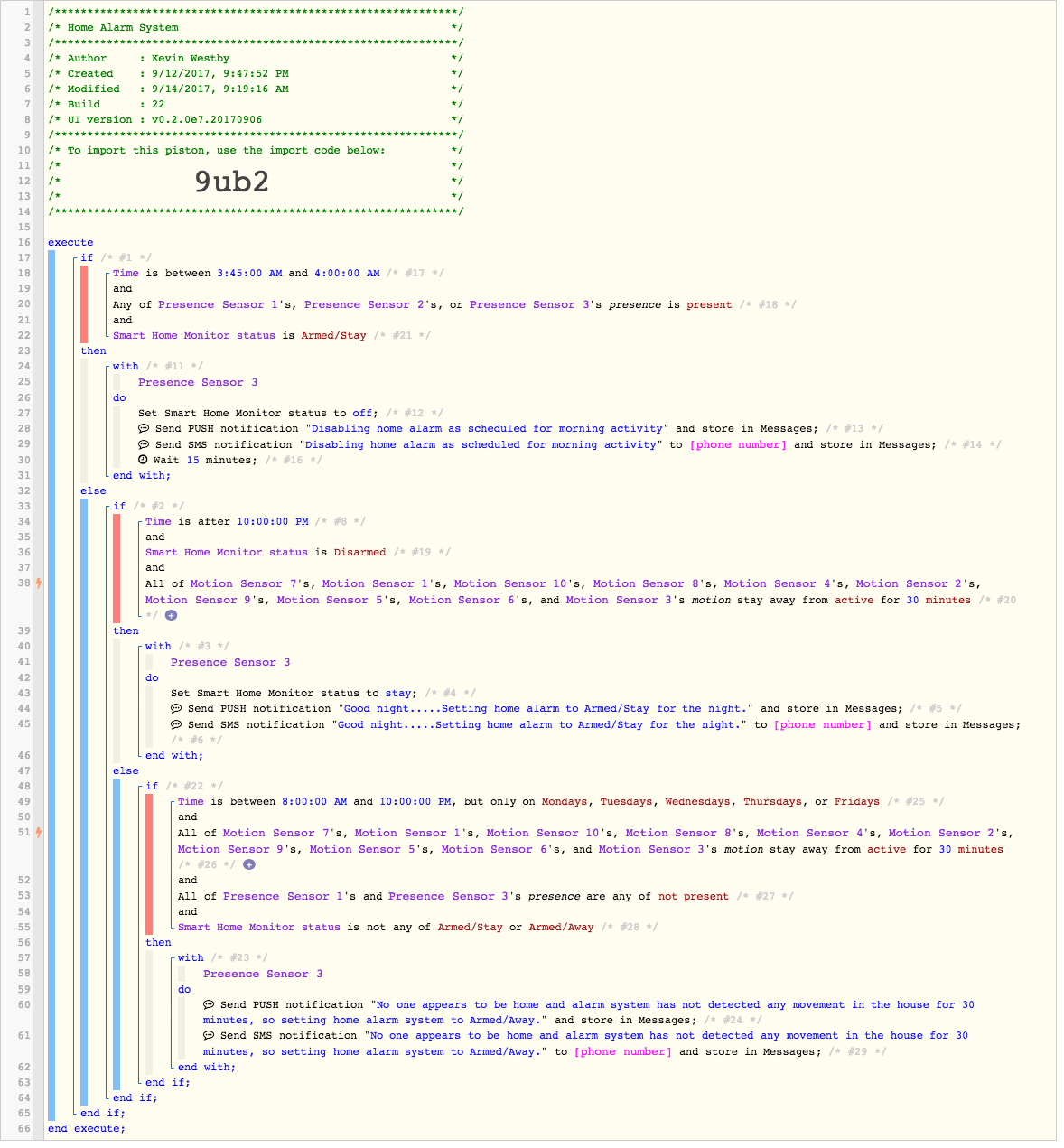The image size is (1064, 1148).
Task: Click the UI version value v0.2.0e7.20170906
Action: pyautogui.click(x=207, y=119)
